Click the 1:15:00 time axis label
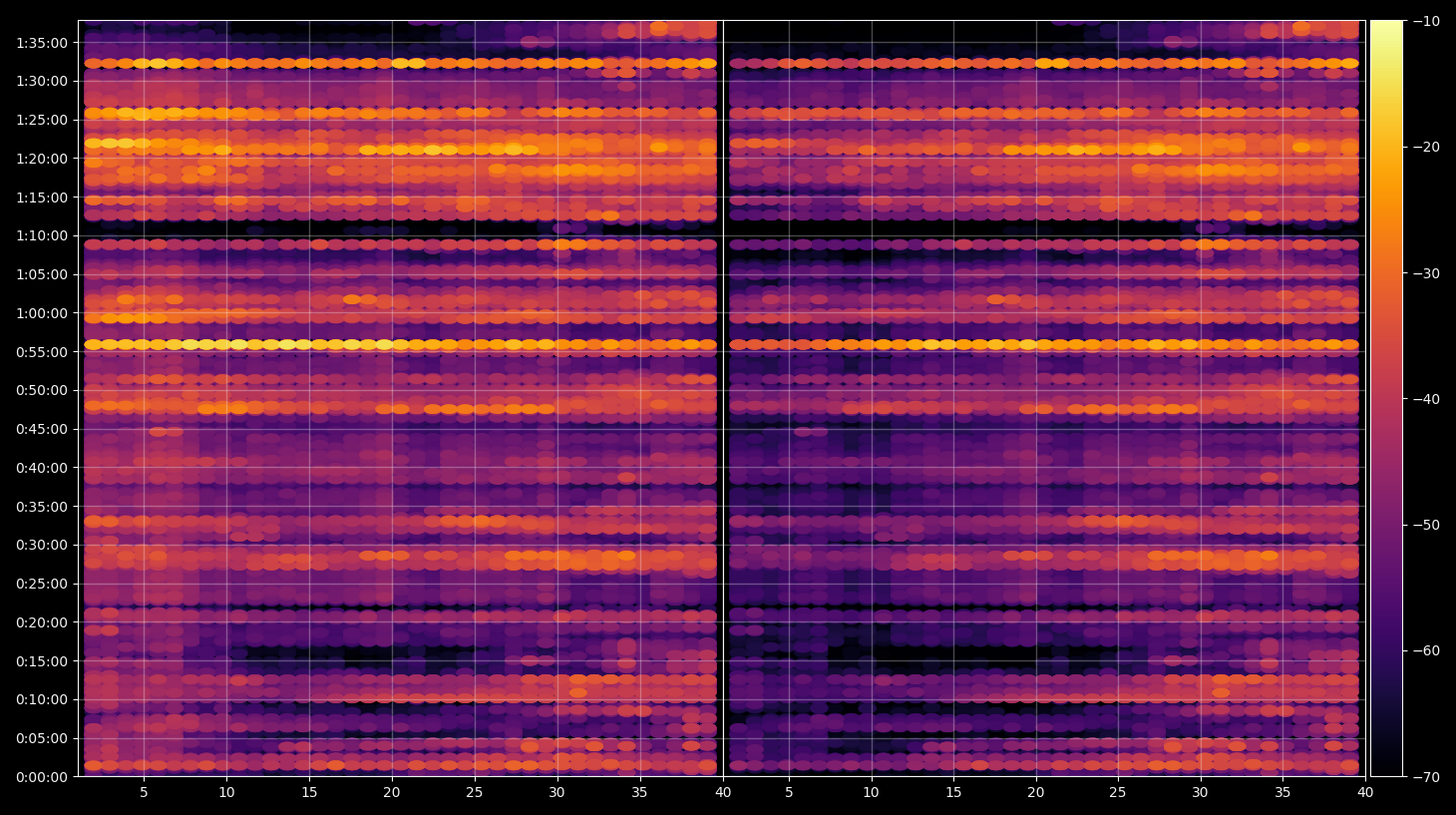The width and height of the screenshot is (1456, 815). (42, 198)
